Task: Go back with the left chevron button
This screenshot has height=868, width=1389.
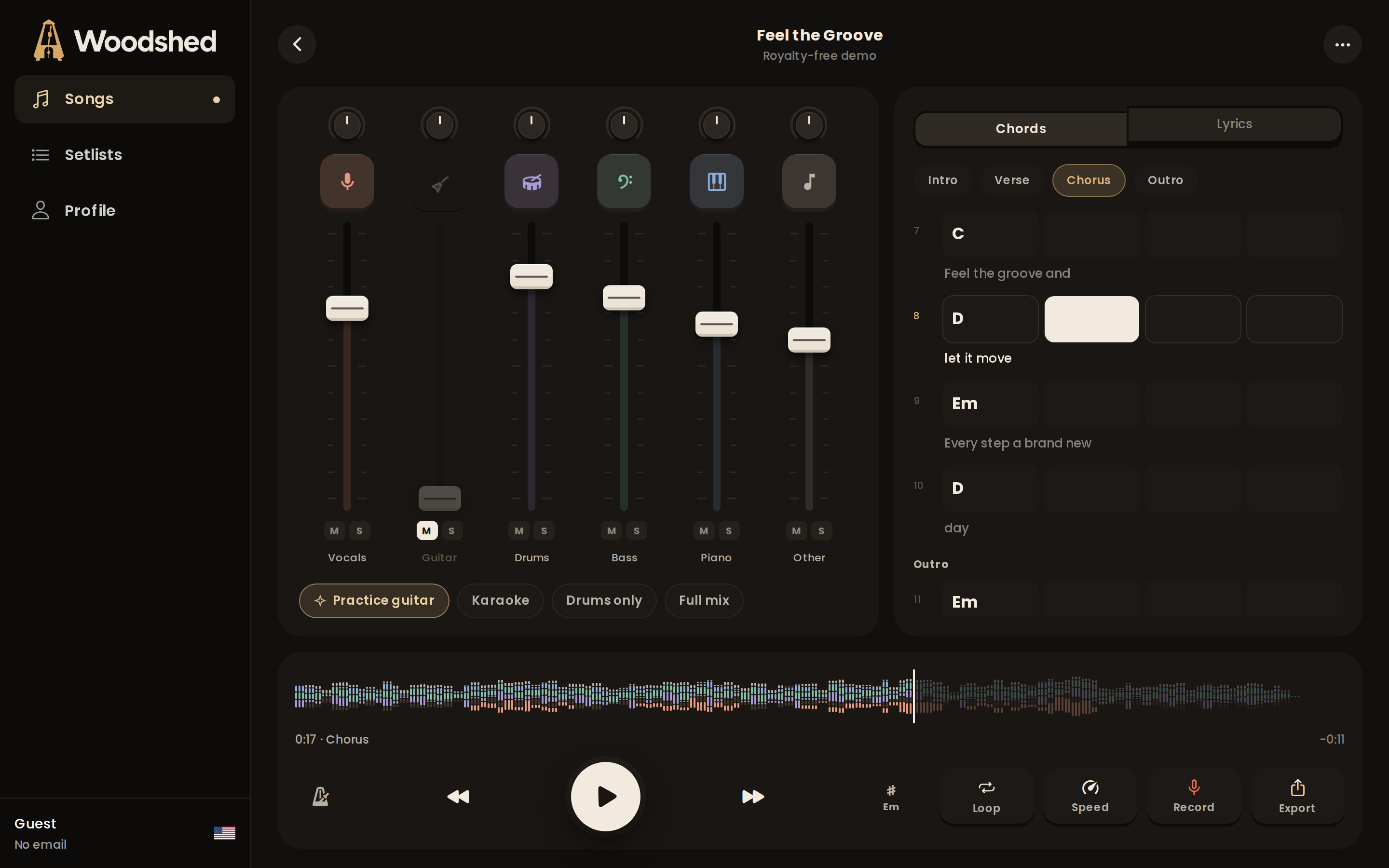Action: 297,44
